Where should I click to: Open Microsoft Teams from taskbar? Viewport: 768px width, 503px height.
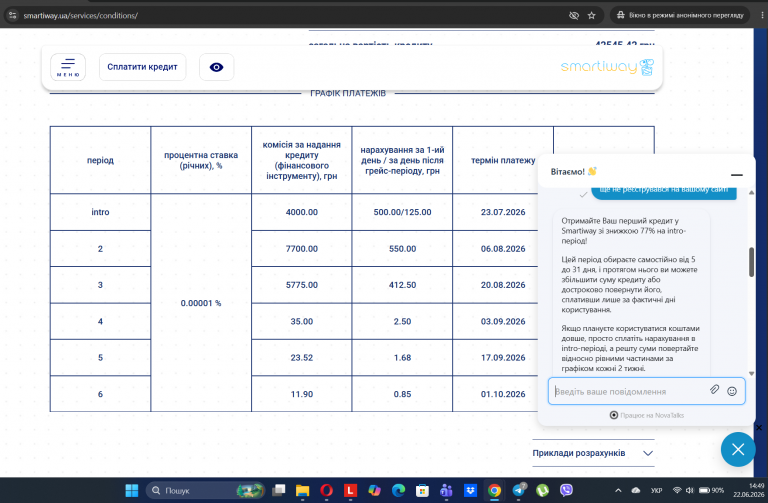click(446, 490)
